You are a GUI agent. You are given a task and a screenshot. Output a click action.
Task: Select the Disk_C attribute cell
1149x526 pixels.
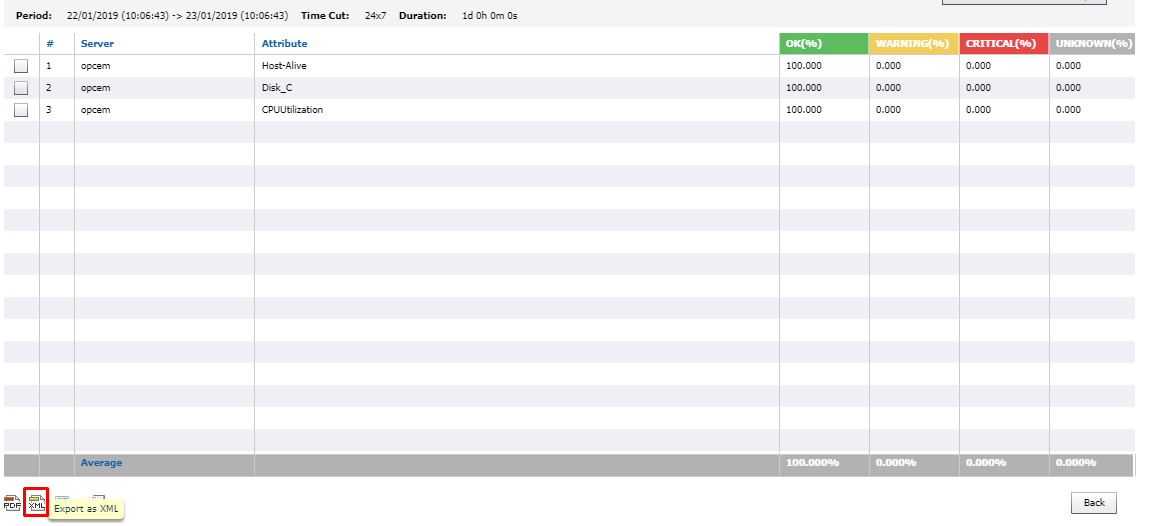pos(277,88)
